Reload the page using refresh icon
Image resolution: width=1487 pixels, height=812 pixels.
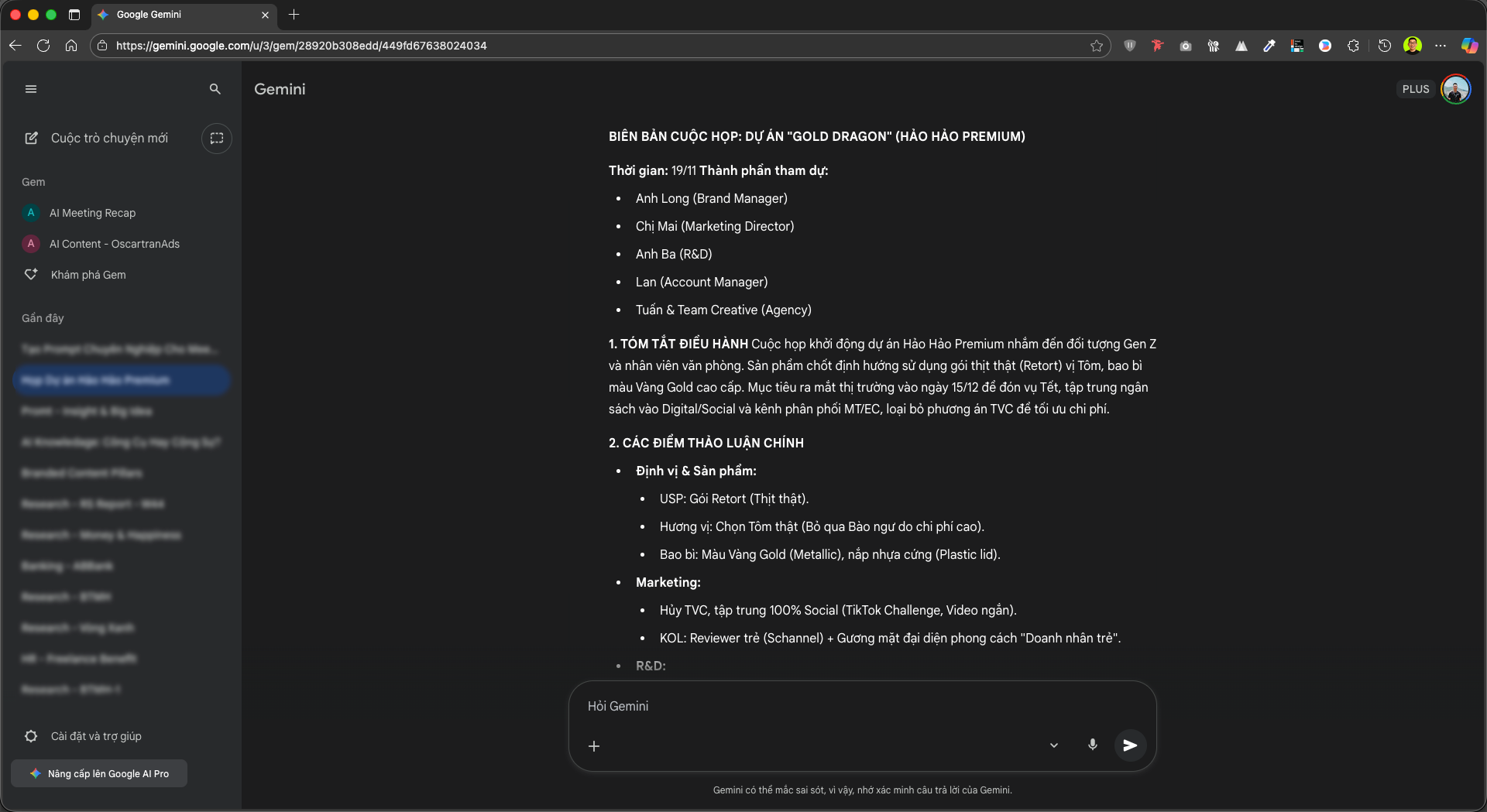tap(43, 46)
